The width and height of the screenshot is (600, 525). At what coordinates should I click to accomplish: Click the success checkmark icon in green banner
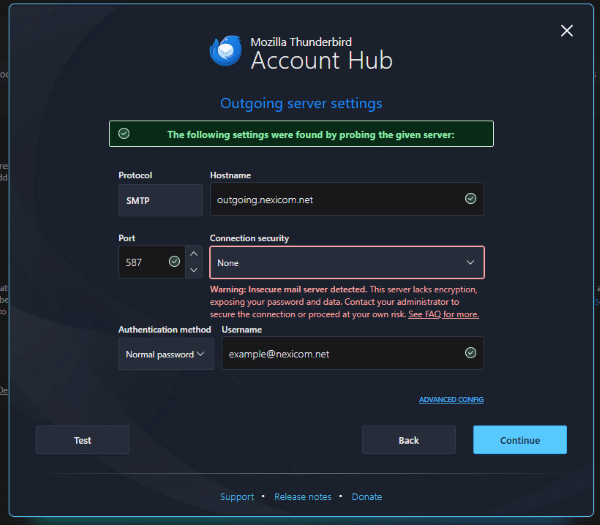coord(124,134)
